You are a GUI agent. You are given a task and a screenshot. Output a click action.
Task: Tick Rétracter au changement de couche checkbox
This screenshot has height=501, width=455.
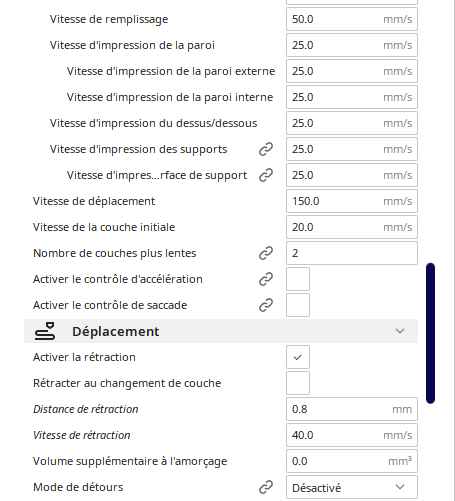298,383
